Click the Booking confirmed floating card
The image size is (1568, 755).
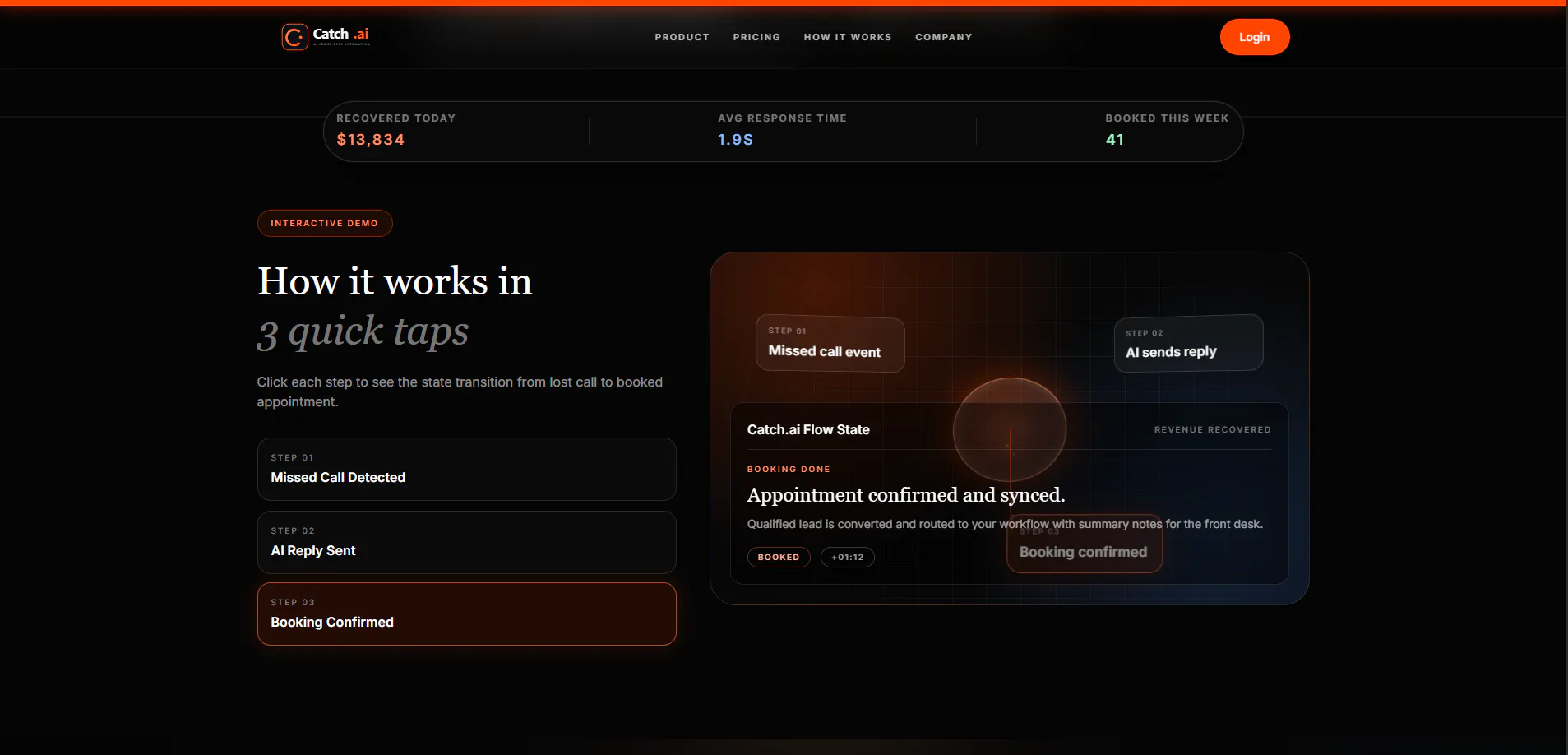(x=1085, y=544)
